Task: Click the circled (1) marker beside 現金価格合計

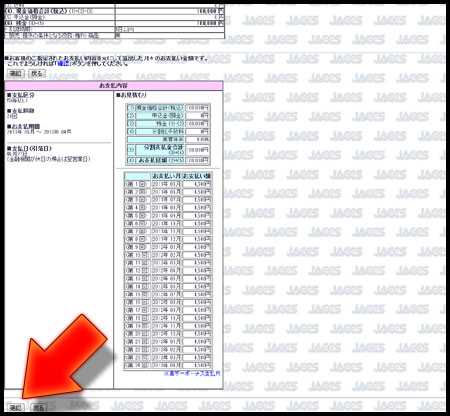Action: click(131, 108)
